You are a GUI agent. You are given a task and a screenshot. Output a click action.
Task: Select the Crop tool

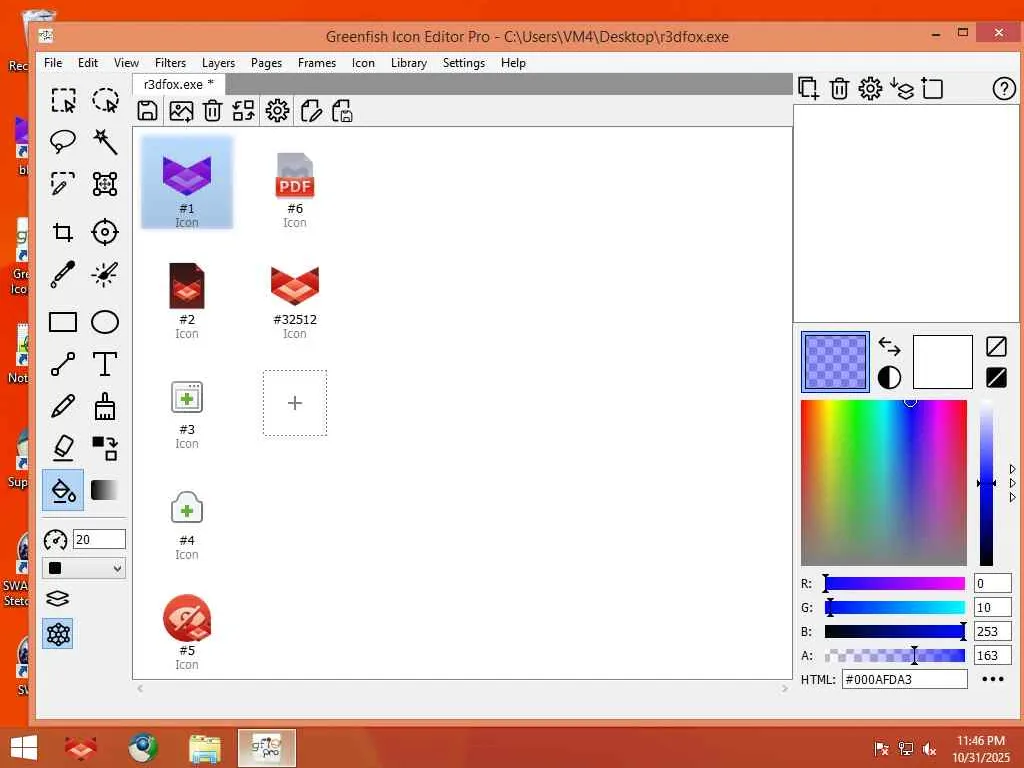tap(63, 232)
